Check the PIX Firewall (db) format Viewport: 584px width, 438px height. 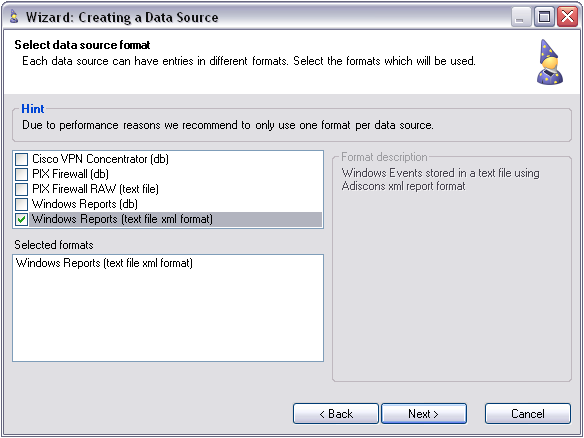(21, 174)
